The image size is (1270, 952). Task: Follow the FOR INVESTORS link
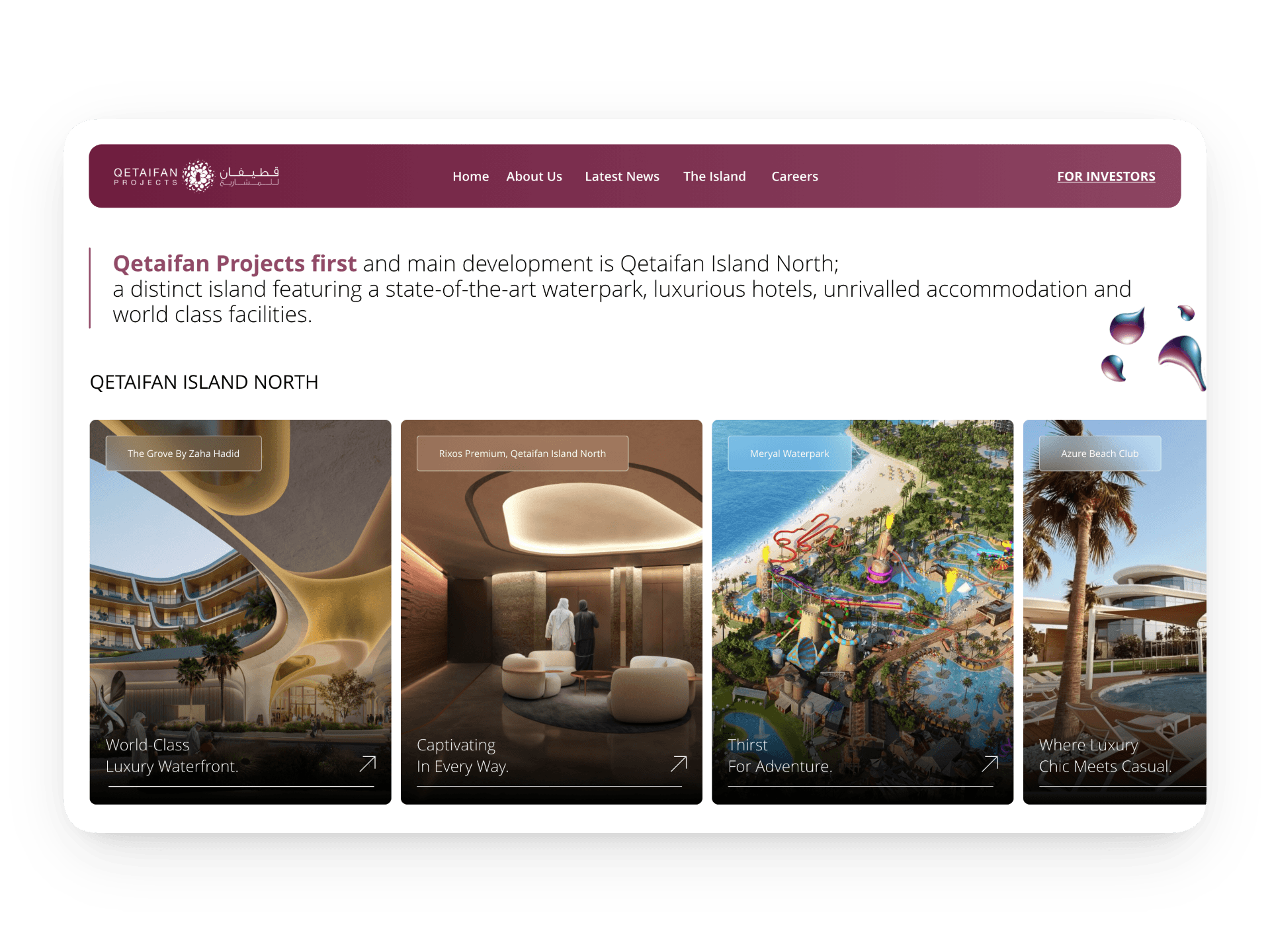pos(1106,177)
